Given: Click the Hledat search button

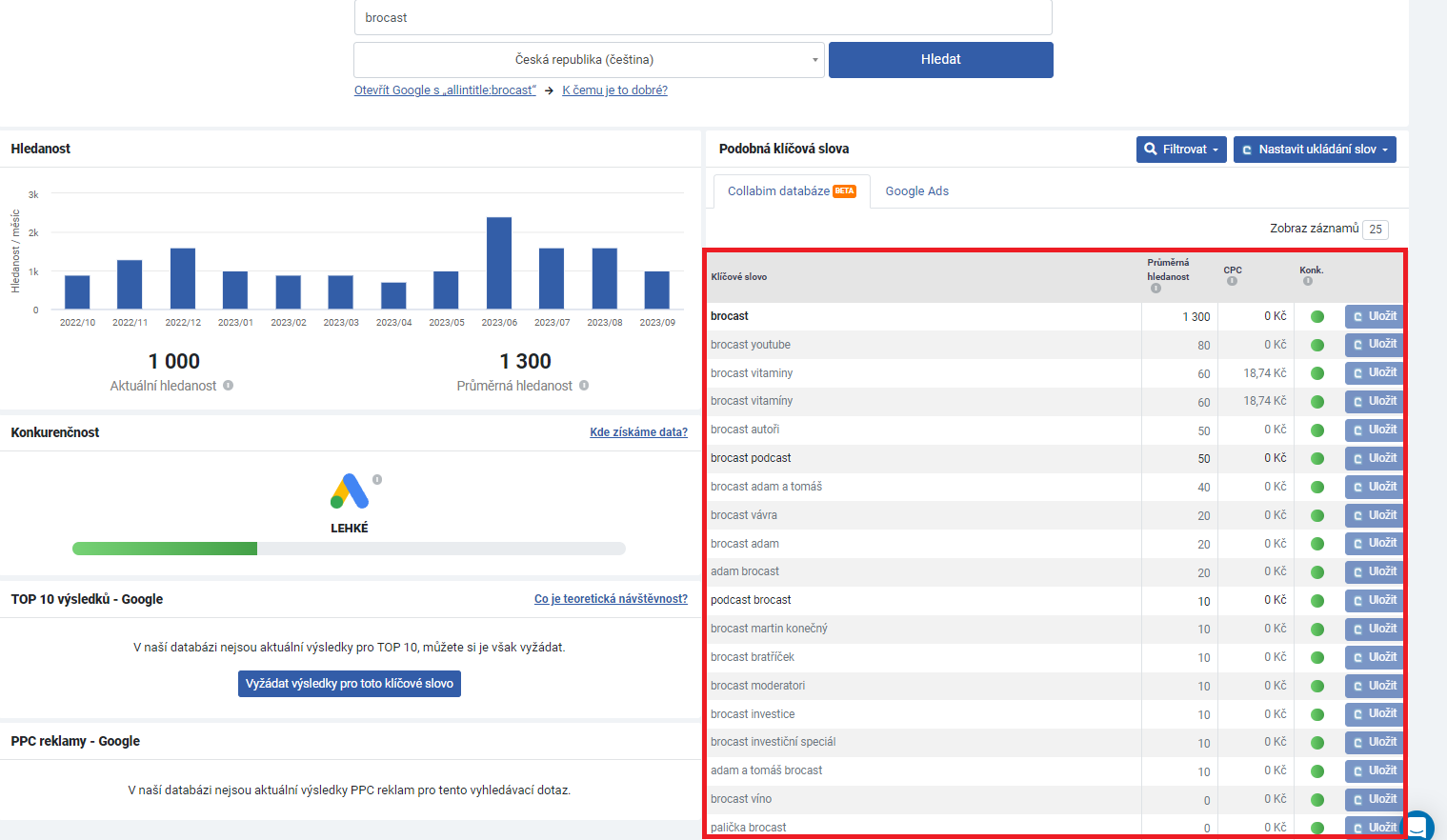Looking at the screenshot, I should point(941,60).
